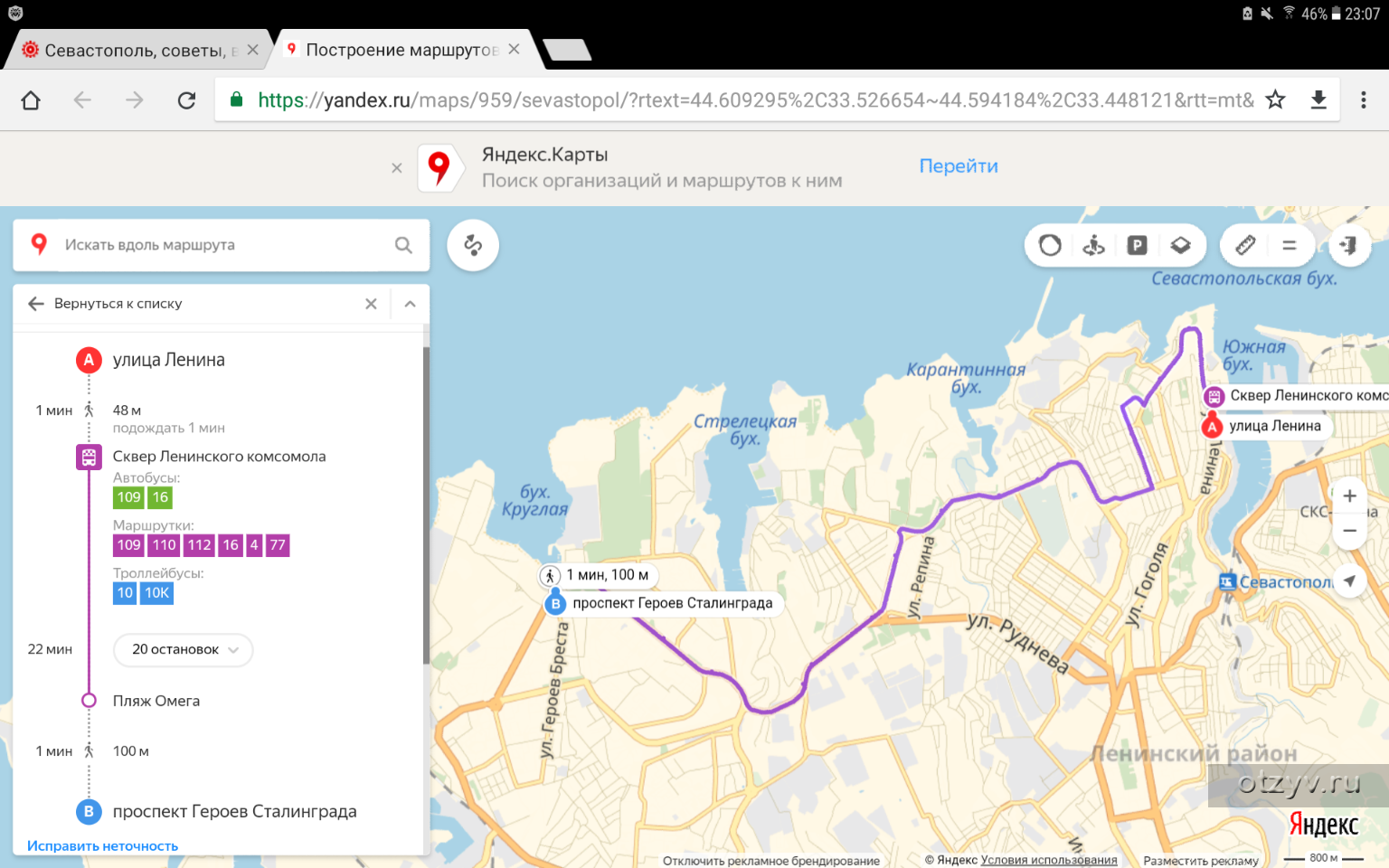This screenshot has height=868, width=1389.
Task: Focus the 'Искать вдоль маршрута' search field
Action: click(222, 245)
